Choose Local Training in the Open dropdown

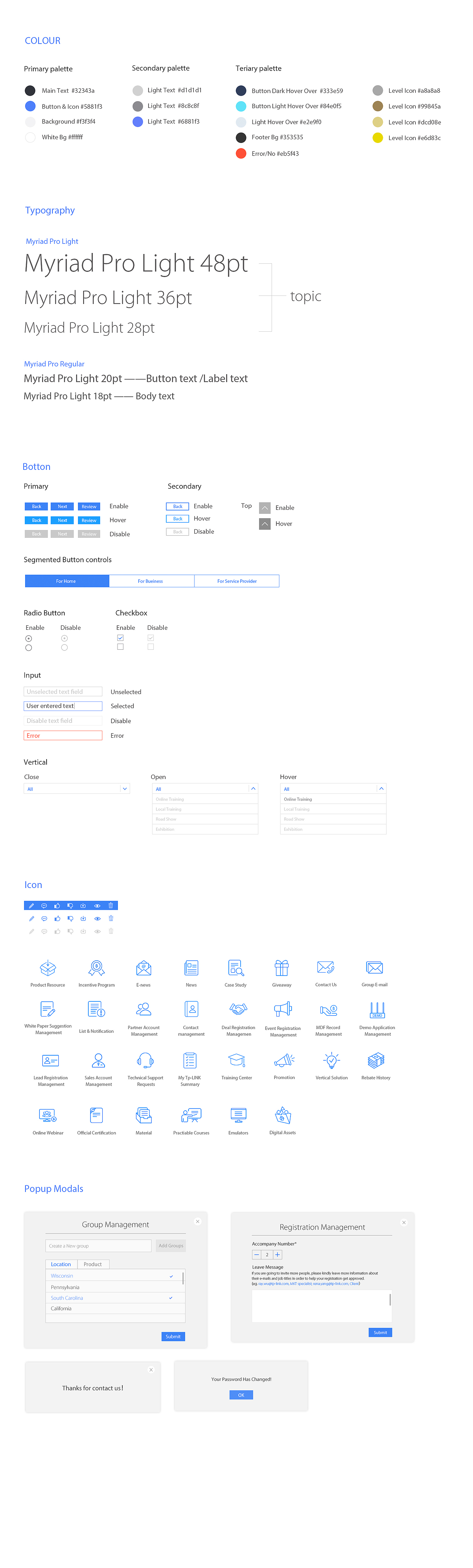(205, 809)
